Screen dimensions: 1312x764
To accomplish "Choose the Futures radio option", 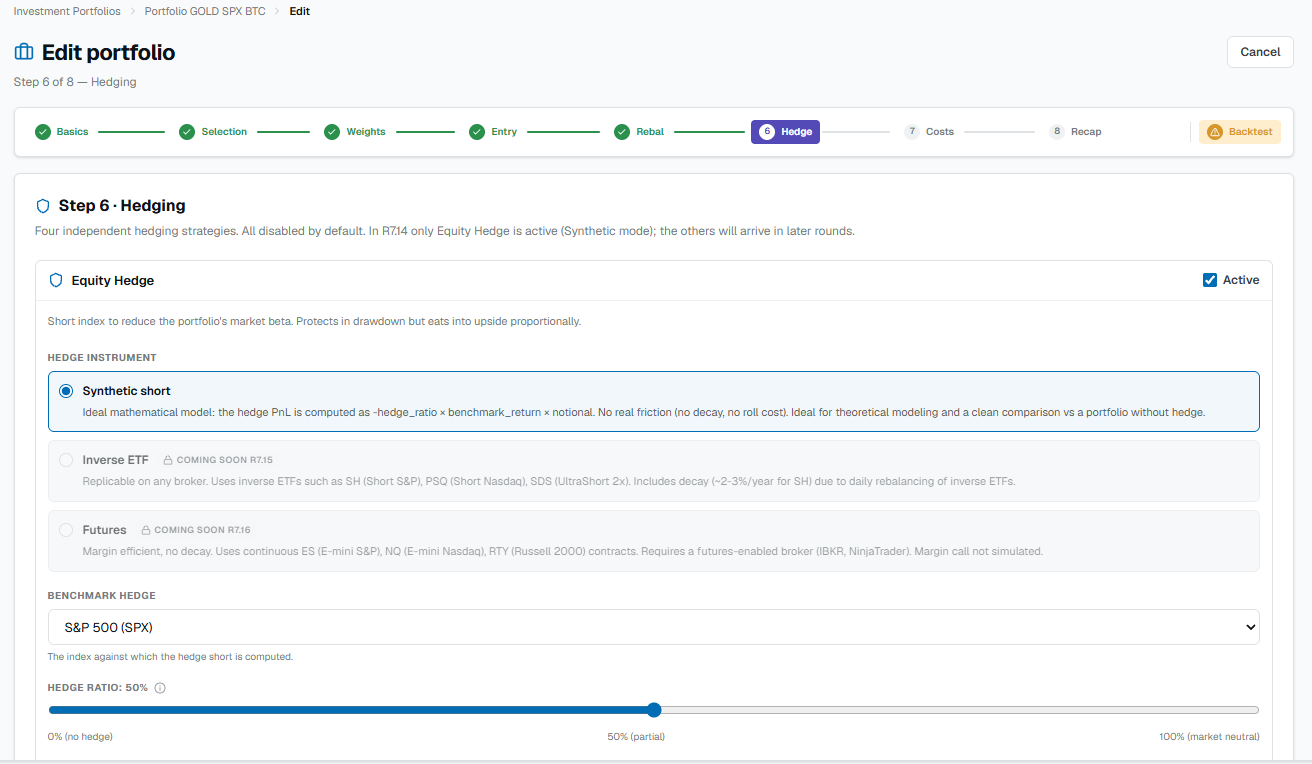I will pyautogui.click(x=66, y=530).
